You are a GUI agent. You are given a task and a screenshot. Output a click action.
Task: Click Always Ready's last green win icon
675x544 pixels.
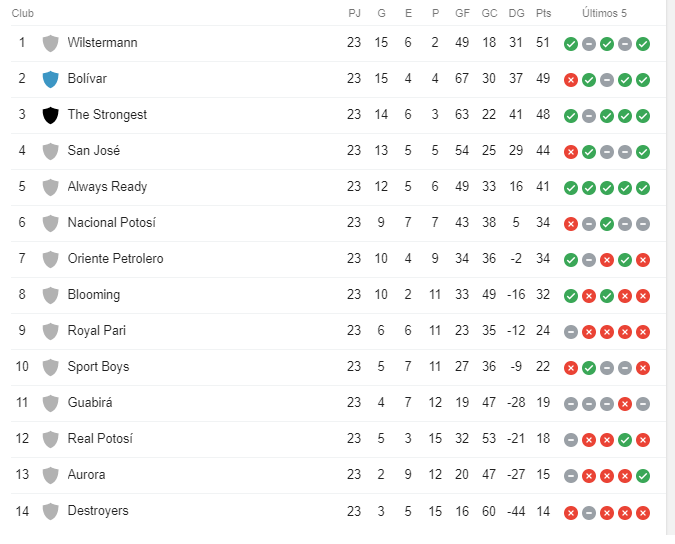(x=643, y=188)
